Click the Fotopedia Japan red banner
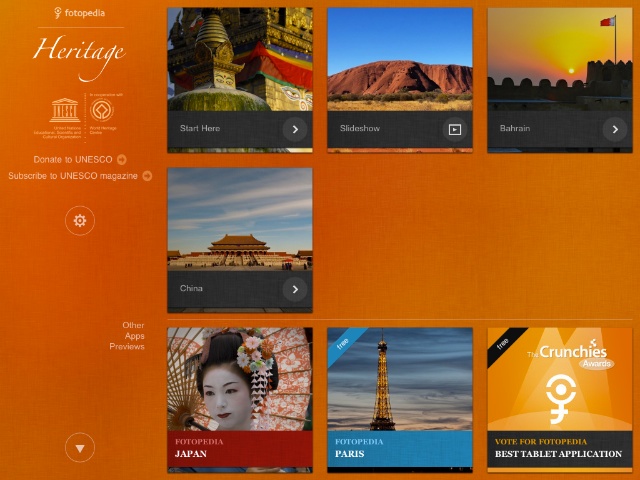The image size is (640, 480). tap(240, 449)
